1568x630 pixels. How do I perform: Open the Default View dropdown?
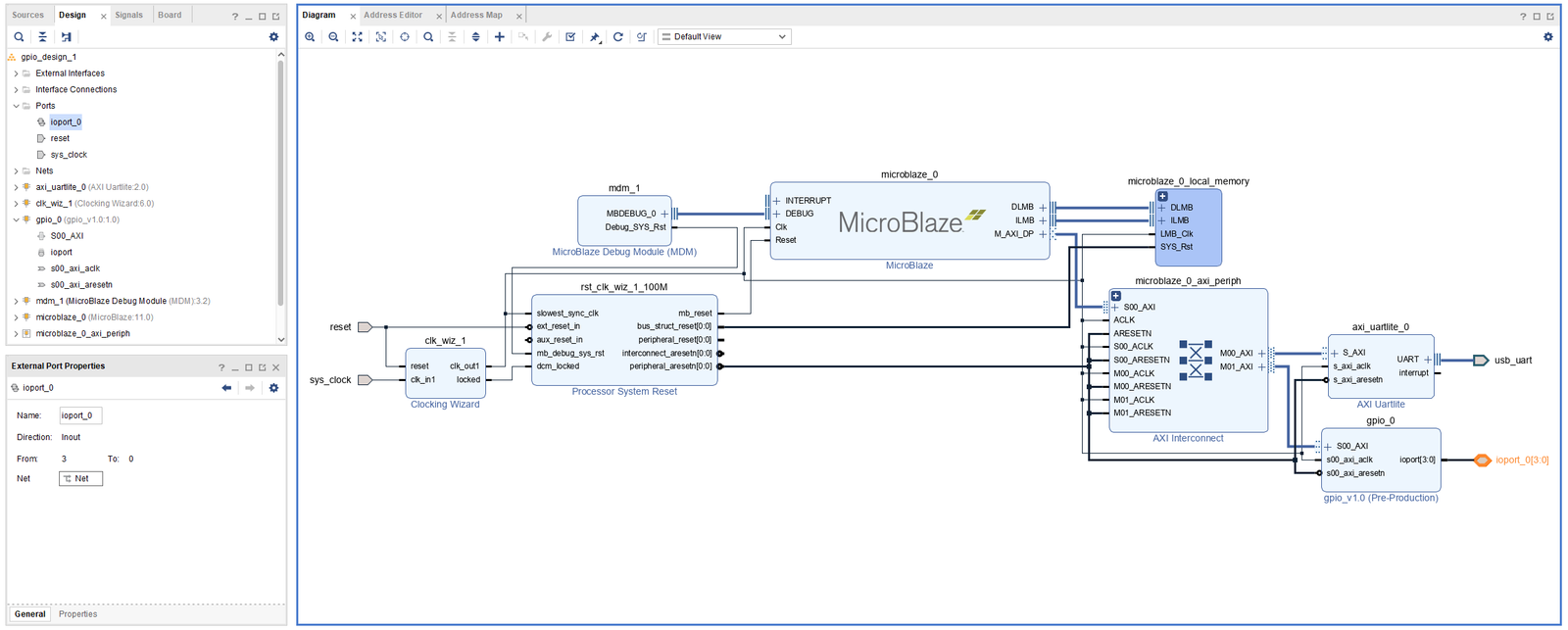(x=724, y=37)
